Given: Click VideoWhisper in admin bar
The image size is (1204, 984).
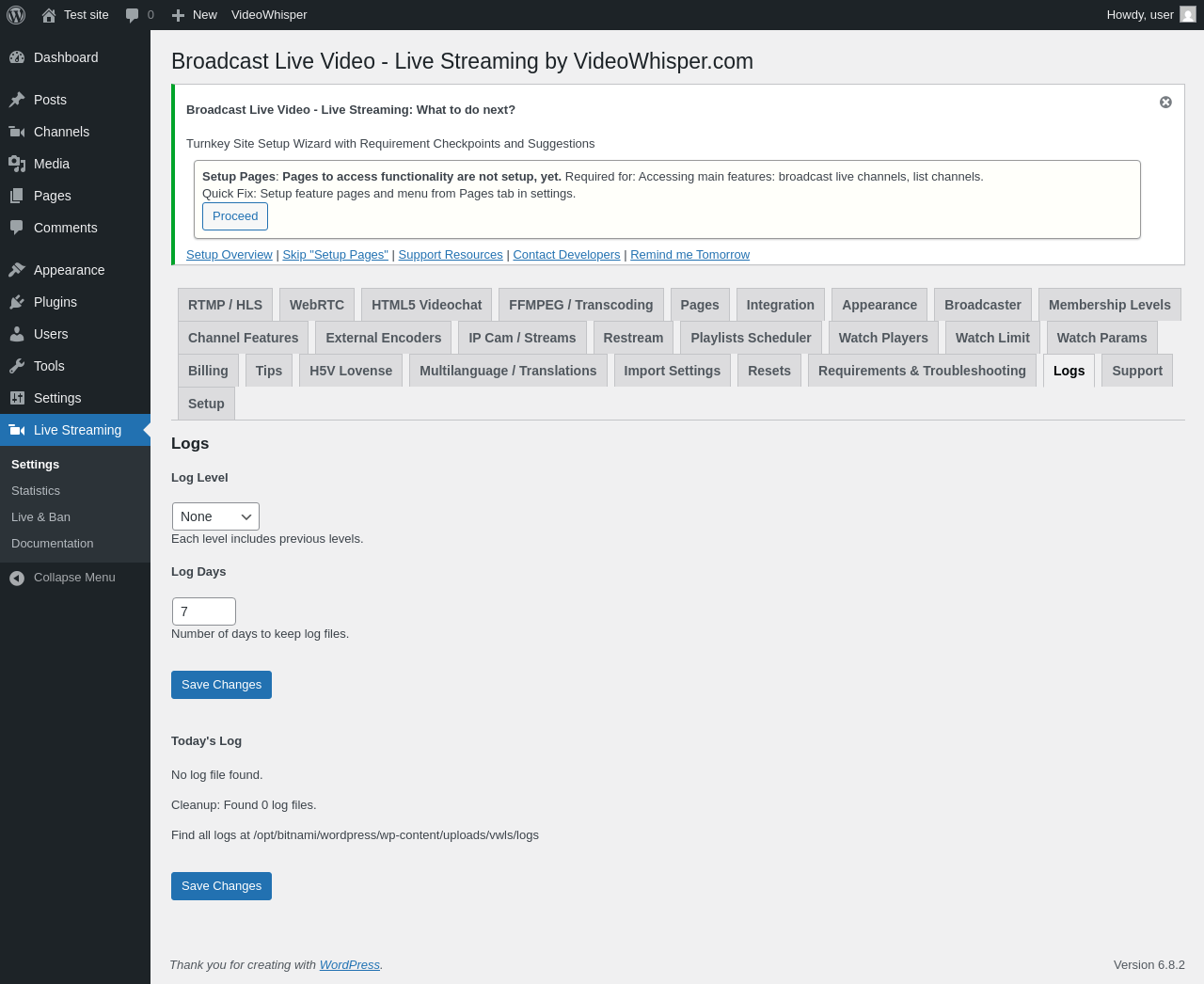Looking at the screenshot, I should 269,15.
